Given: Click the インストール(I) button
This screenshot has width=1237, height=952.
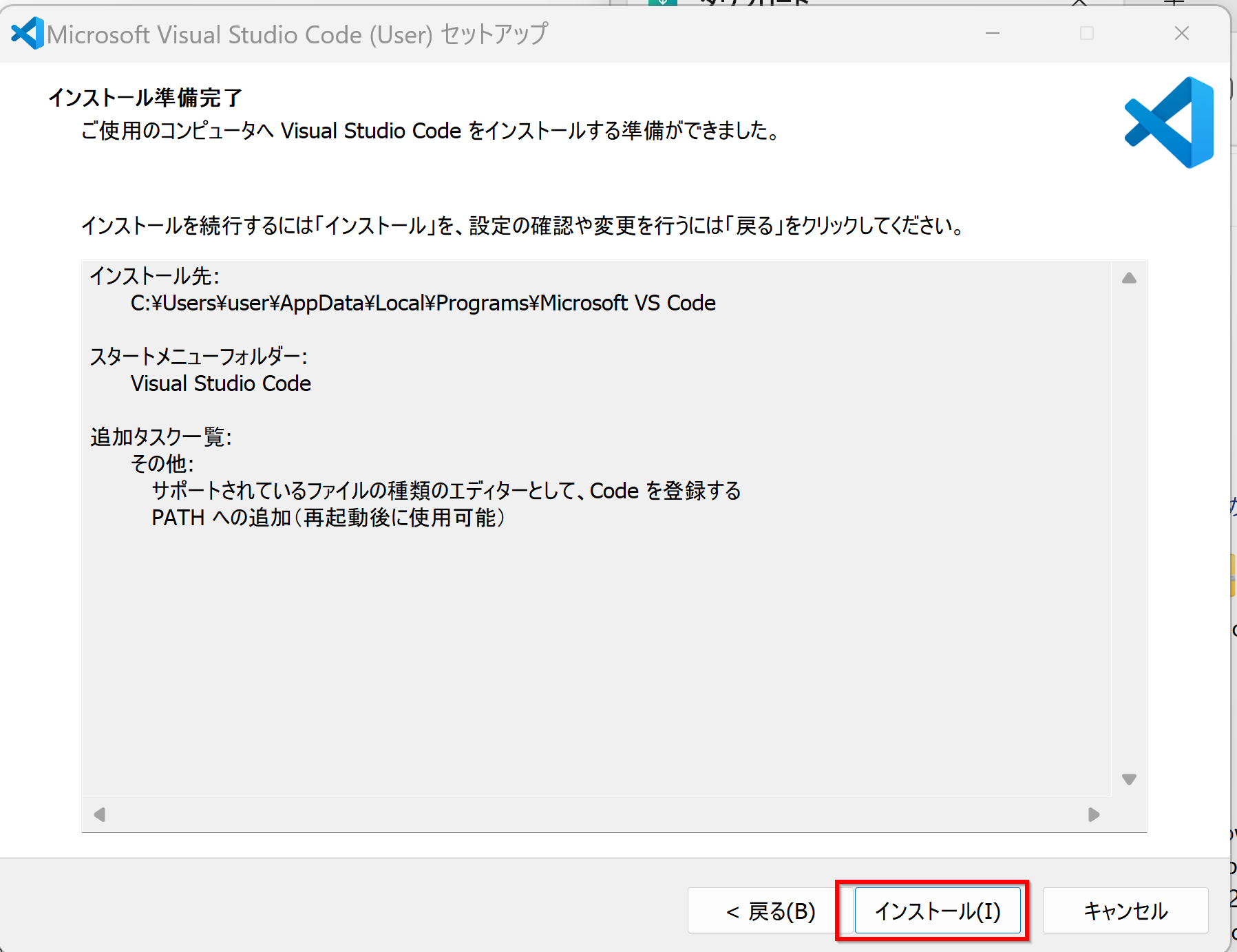Looking at the screenshot, I should [937, 911].
